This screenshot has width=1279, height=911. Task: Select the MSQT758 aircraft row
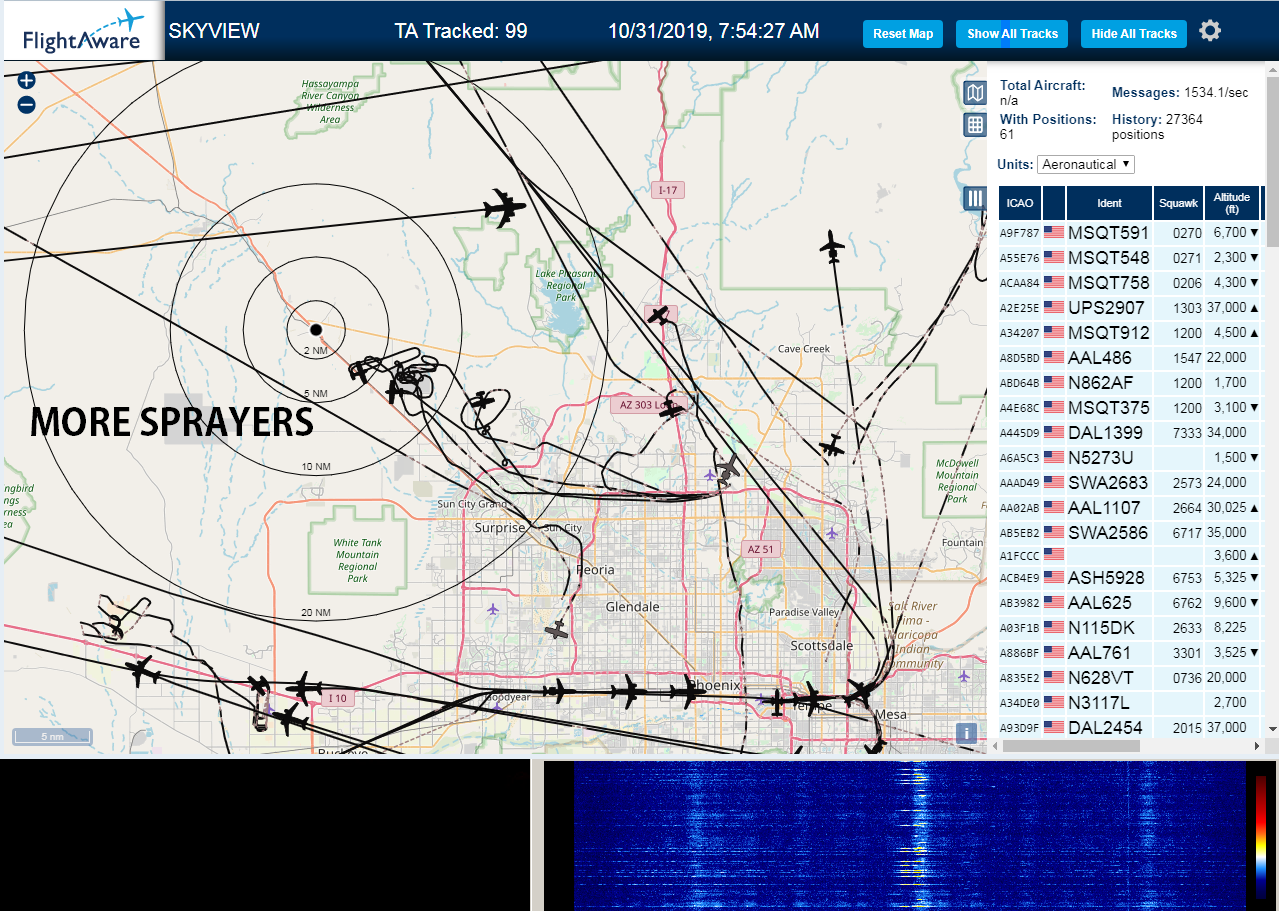click(x=1130, y=282)
